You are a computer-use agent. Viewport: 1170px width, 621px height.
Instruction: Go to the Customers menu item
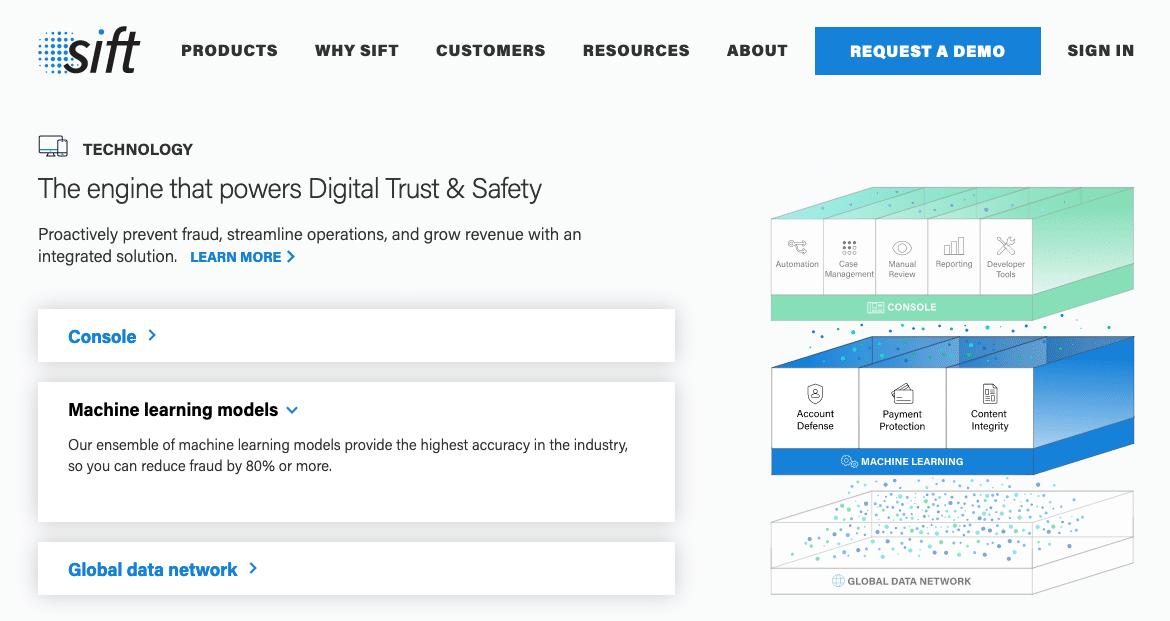pos(490,51)
